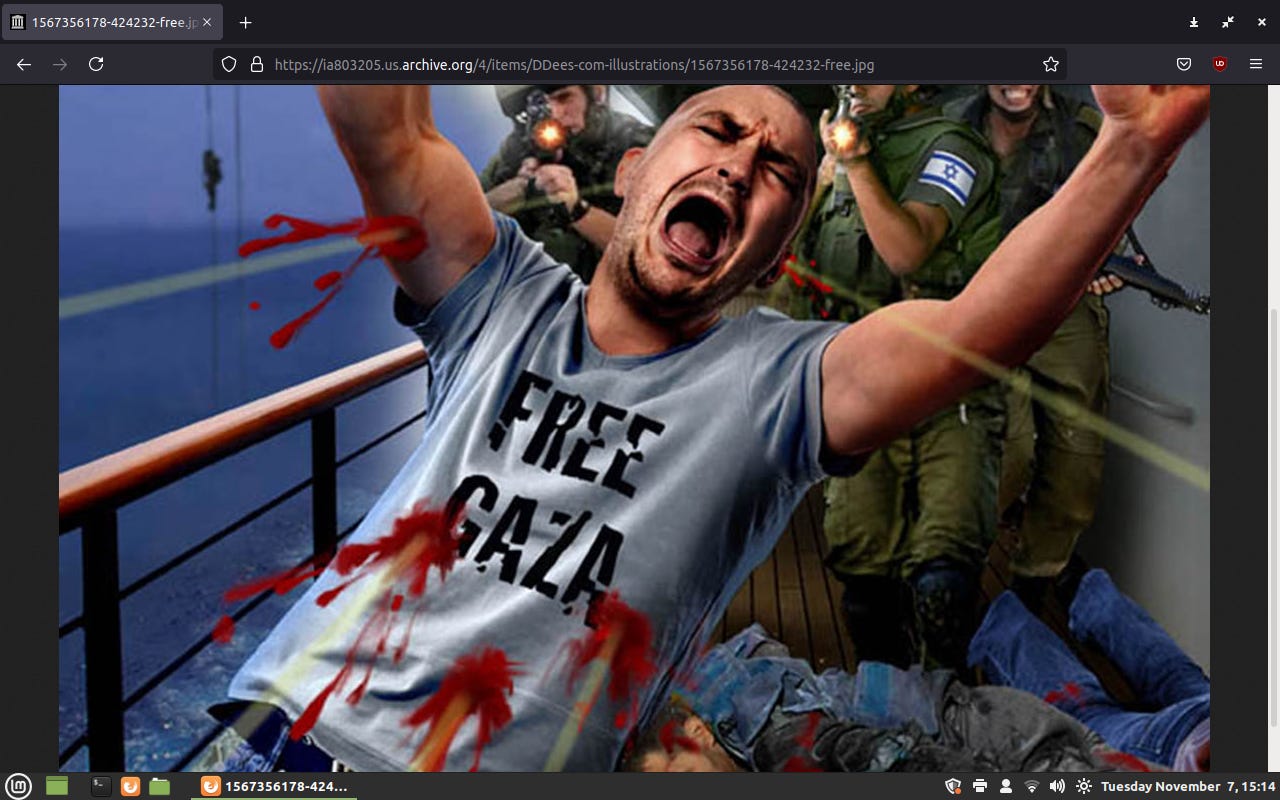Screen dimensions: 1280x800
Task: Reload the current page
Action: coord(96,64)
